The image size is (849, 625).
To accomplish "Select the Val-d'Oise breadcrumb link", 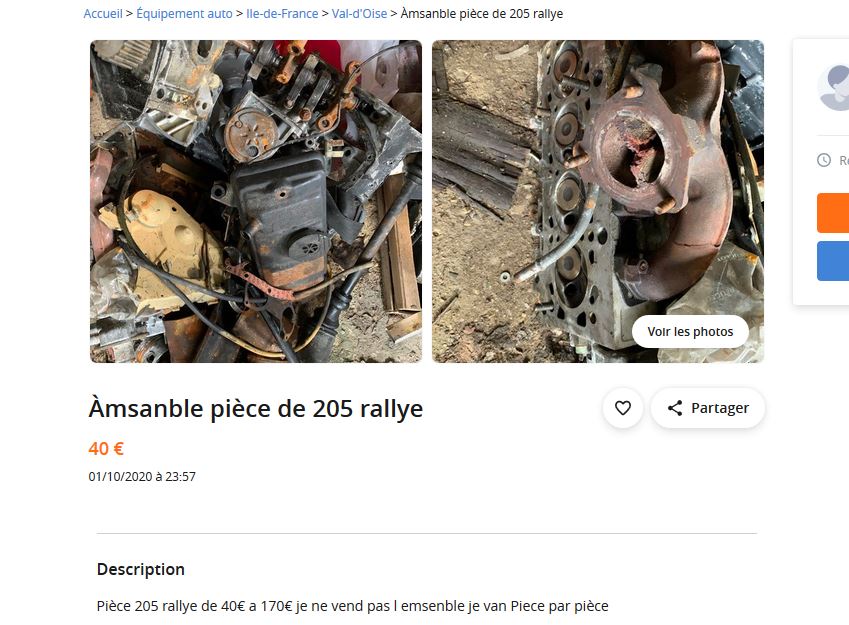I will (360, 14).
